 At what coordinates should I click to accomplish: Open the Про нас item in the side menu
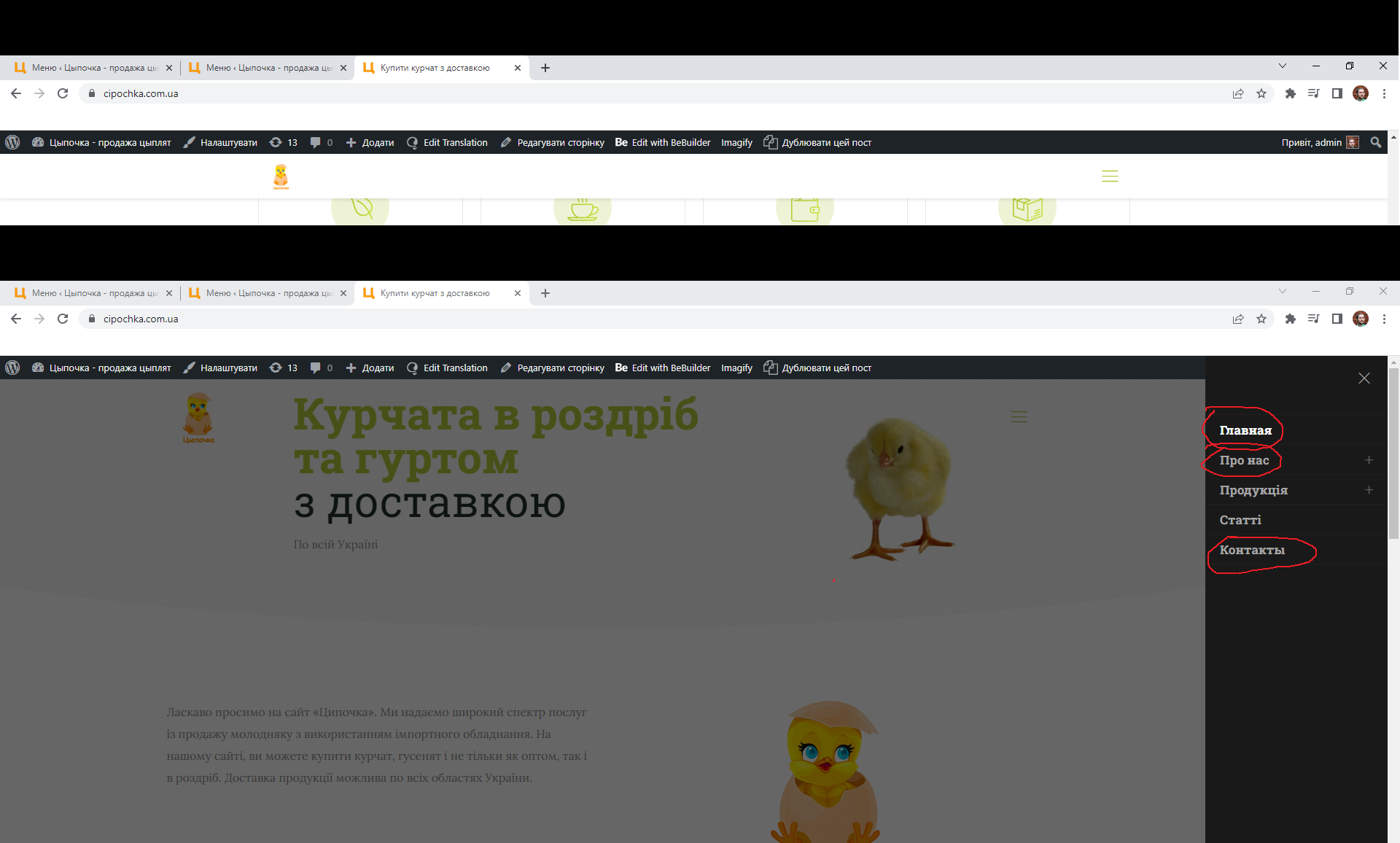coord(1244,460)
